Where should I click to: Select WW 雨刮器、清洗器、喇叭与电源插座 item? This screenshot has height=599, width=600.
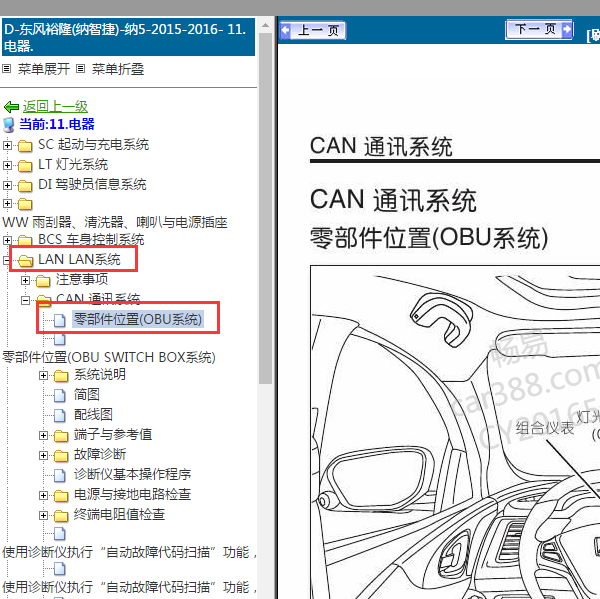[x=115, y=222]
